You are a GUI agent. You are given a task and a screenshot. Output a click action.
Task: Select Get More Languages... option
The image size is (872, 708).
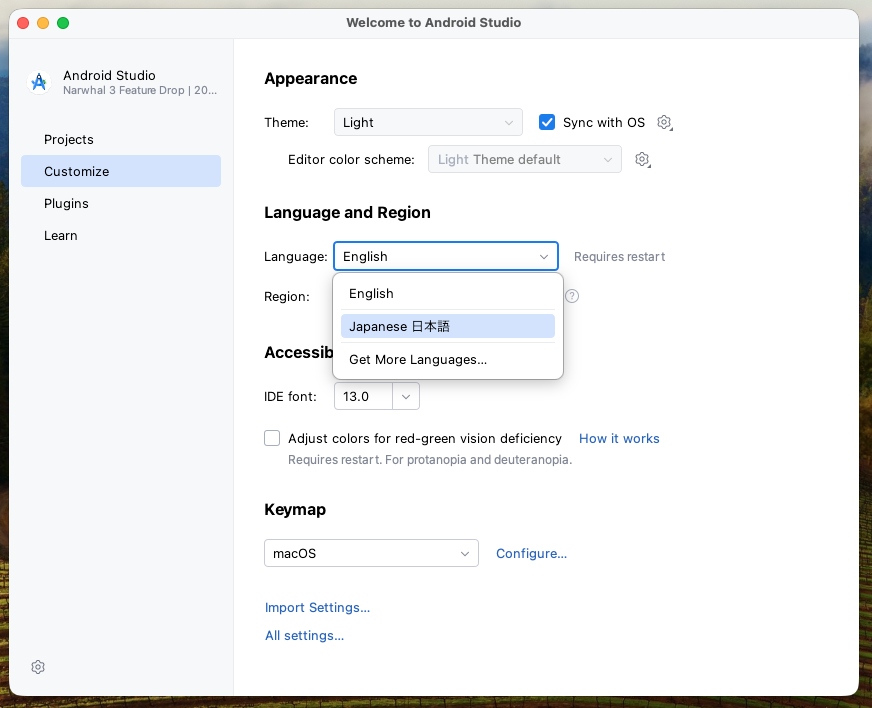(x=448, y=360)
